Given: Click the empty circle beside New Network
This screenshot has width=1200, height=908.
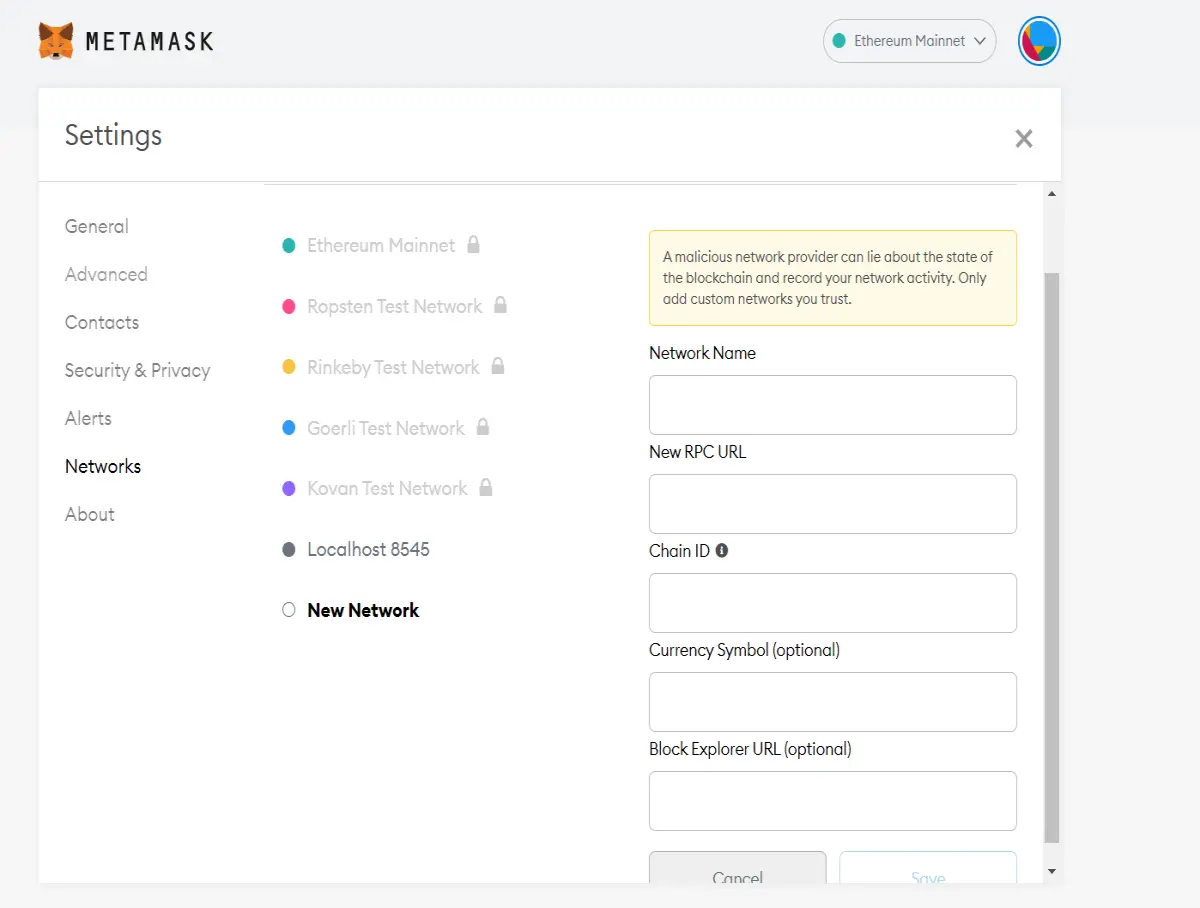Looking at the screenshot, I should coord(289,610).
